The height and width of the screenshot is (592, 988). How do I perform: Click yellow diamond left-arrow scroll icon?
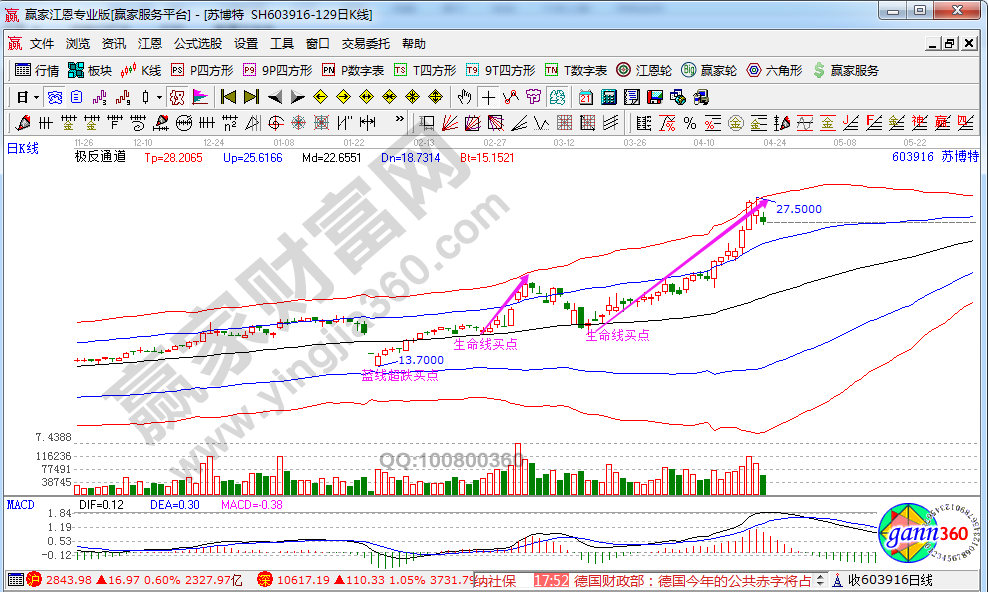tap(320, 98)
